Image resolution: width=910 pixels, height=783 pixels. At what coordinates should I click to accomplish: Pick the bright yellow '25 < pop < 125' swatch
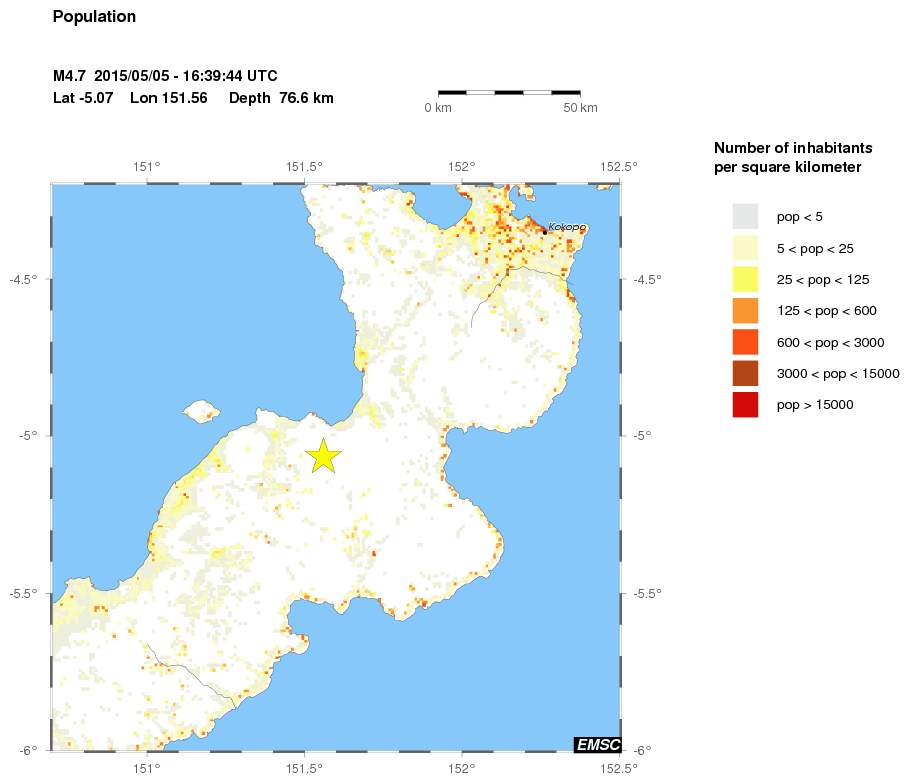745,279
